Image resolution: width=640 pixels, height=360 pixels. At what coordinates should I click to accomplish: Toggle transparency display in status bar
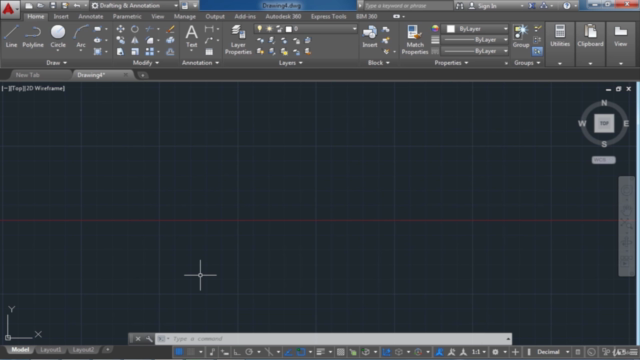(x=340, y=352)
